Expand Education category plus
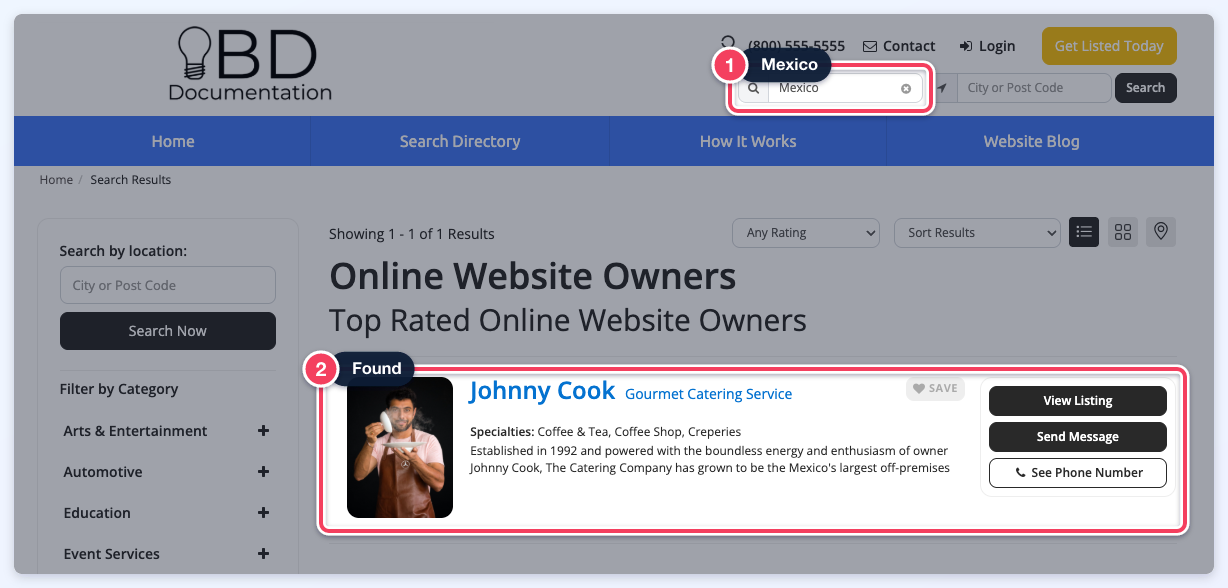This screenshot has height=588, width=1228. pyautogui.click(x=264, y=513)
